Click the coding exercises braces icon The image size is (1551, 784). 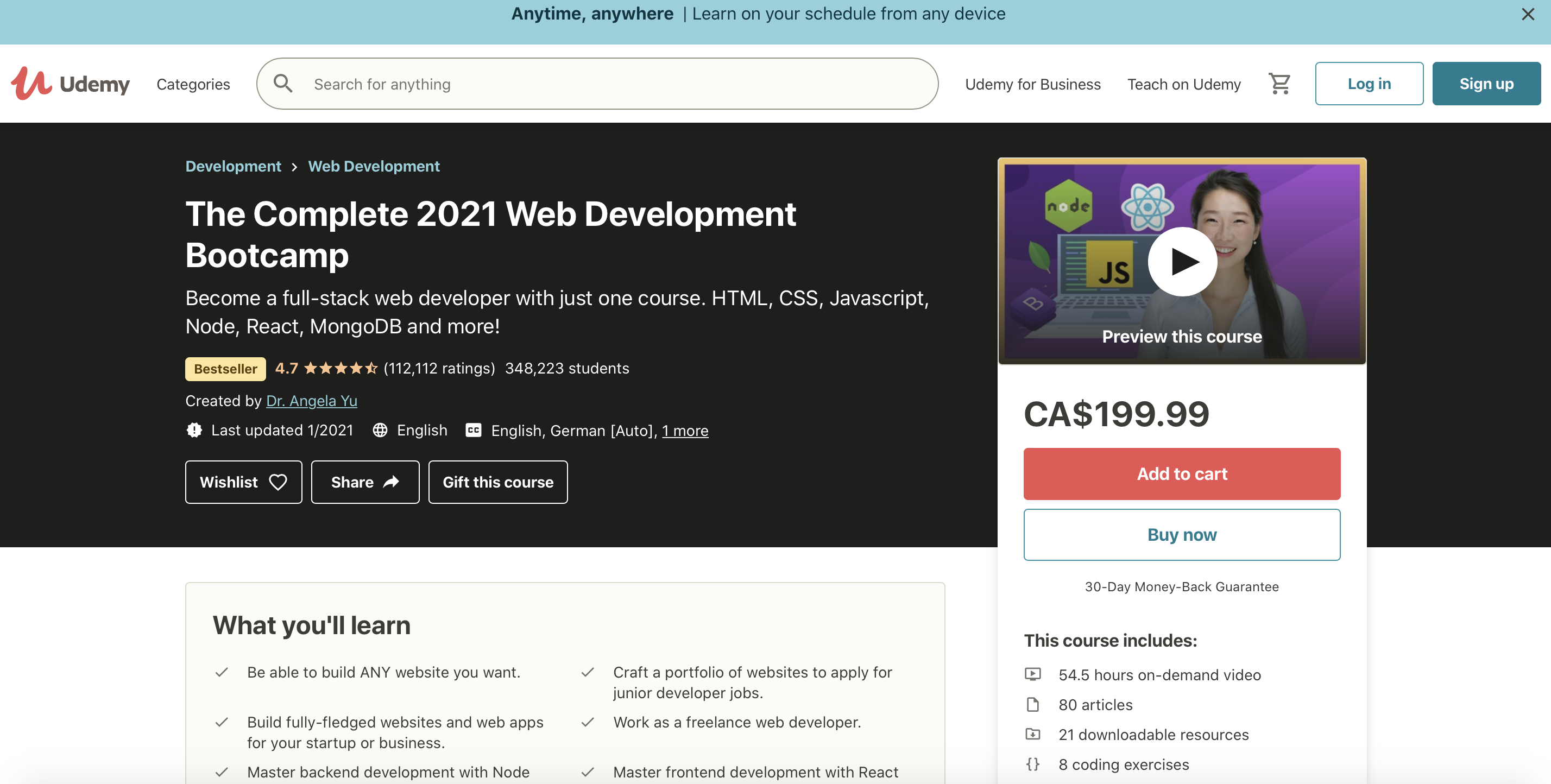coord(1032,764)
